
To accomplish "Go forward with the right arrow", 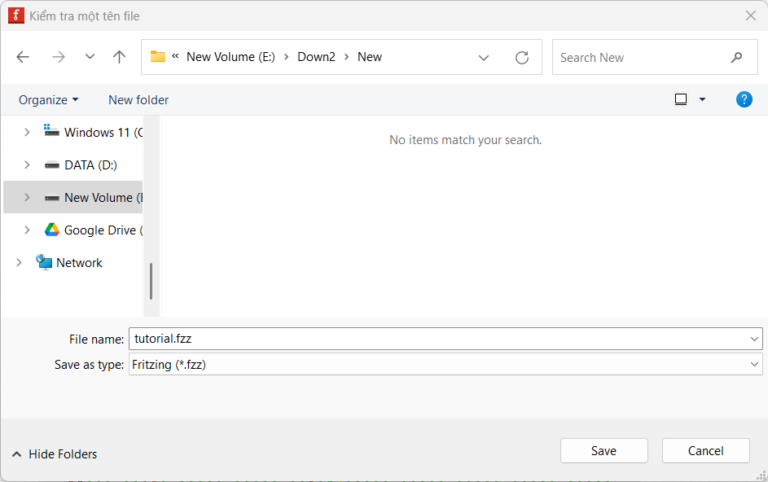I will pyautogui.click(x=58, y=57).
